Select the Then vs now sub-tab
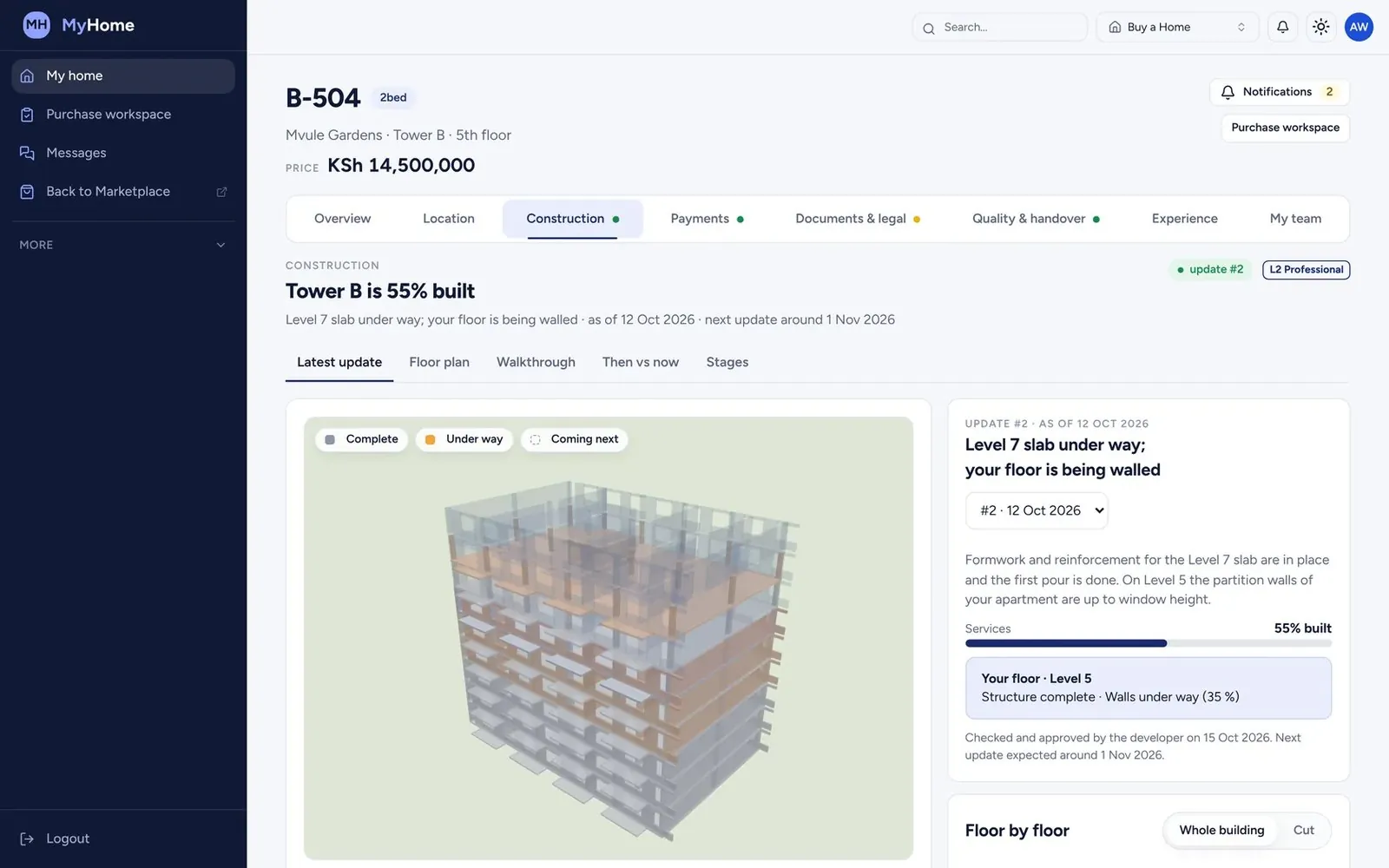The width and height of the screenshot is (1389, 868). (641, 363)
